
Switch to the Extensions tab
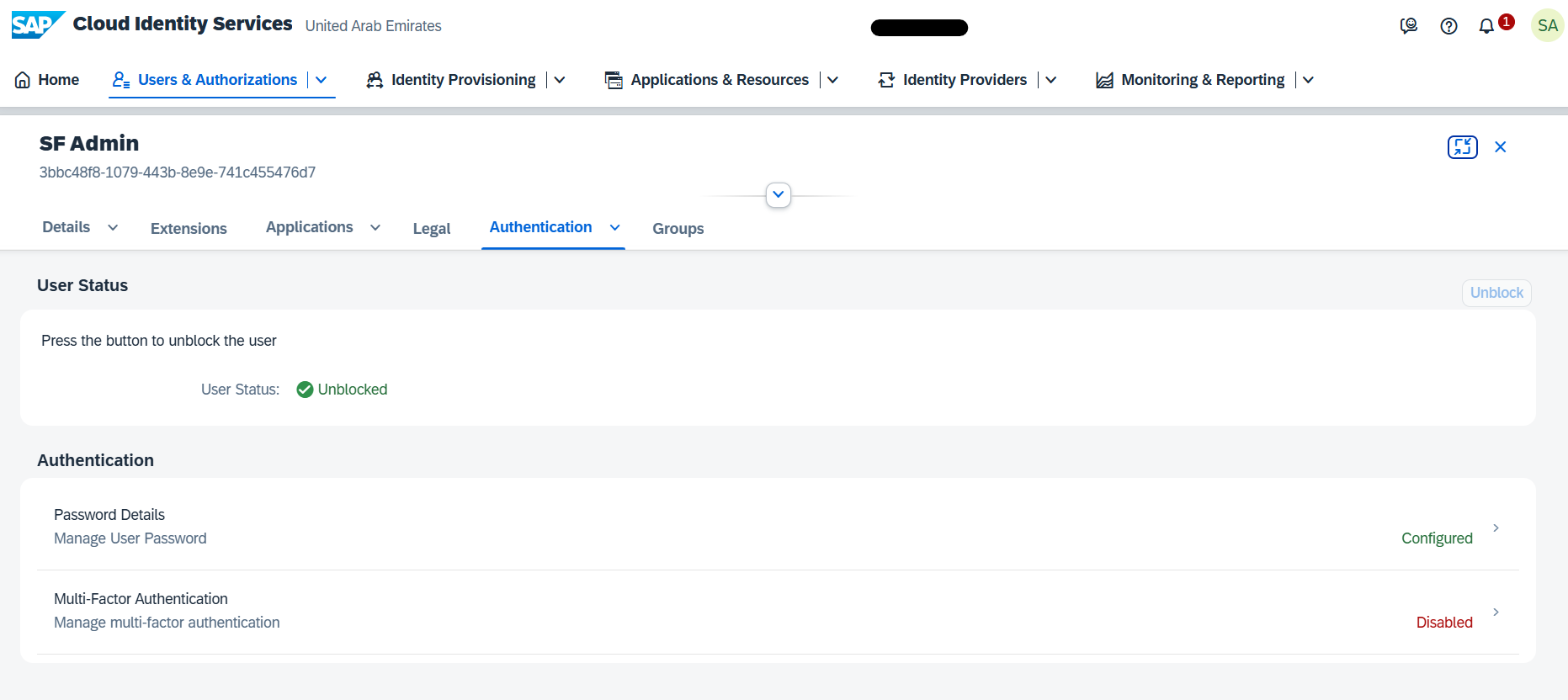point(189,229)
